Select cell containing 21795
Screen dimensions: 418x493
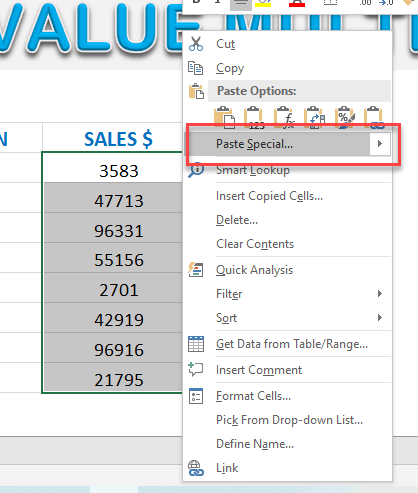coord(113,377)
